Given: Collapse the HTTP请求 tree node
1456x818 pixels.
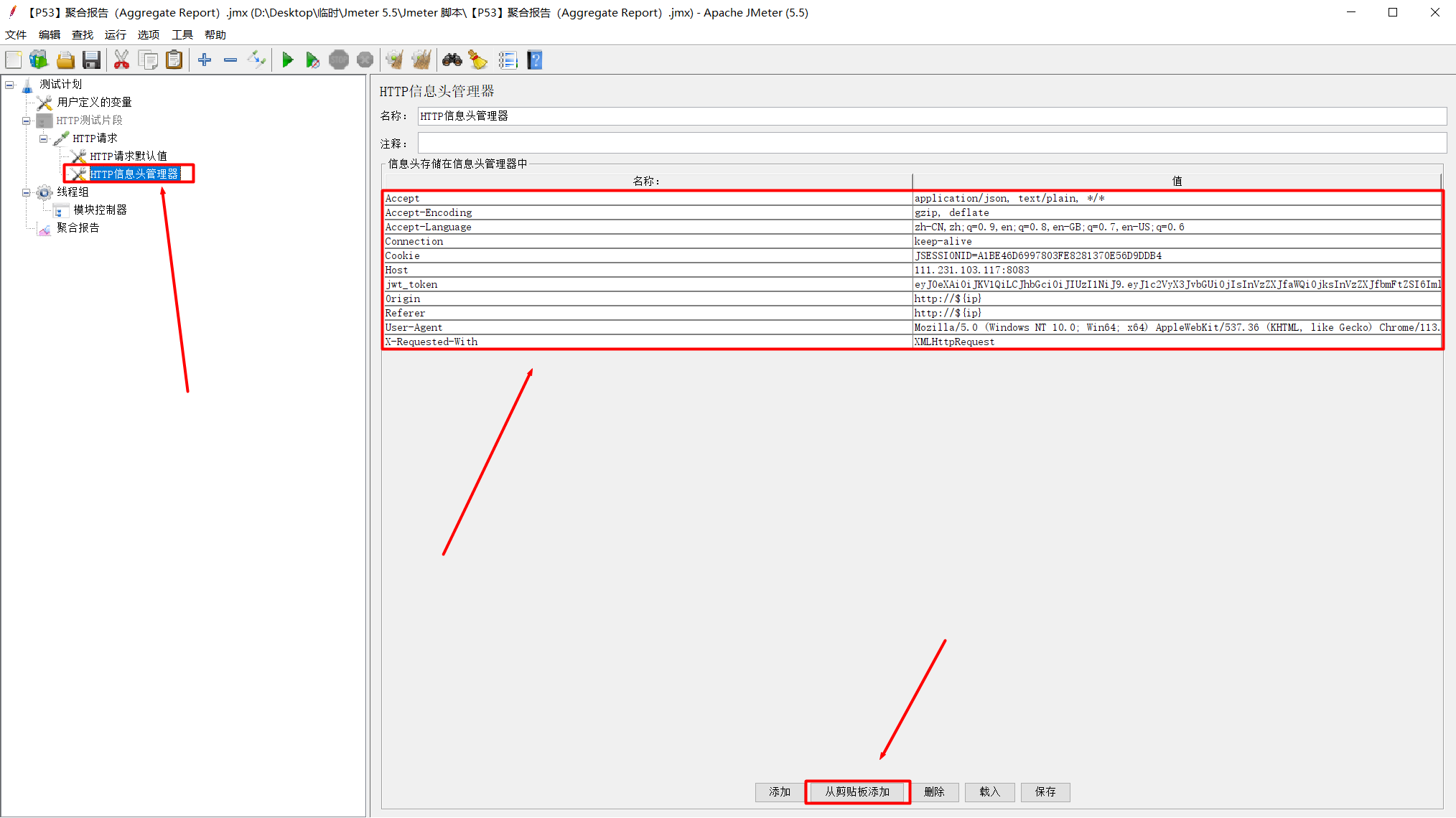Looking at the screenshot, I should 43,138.
